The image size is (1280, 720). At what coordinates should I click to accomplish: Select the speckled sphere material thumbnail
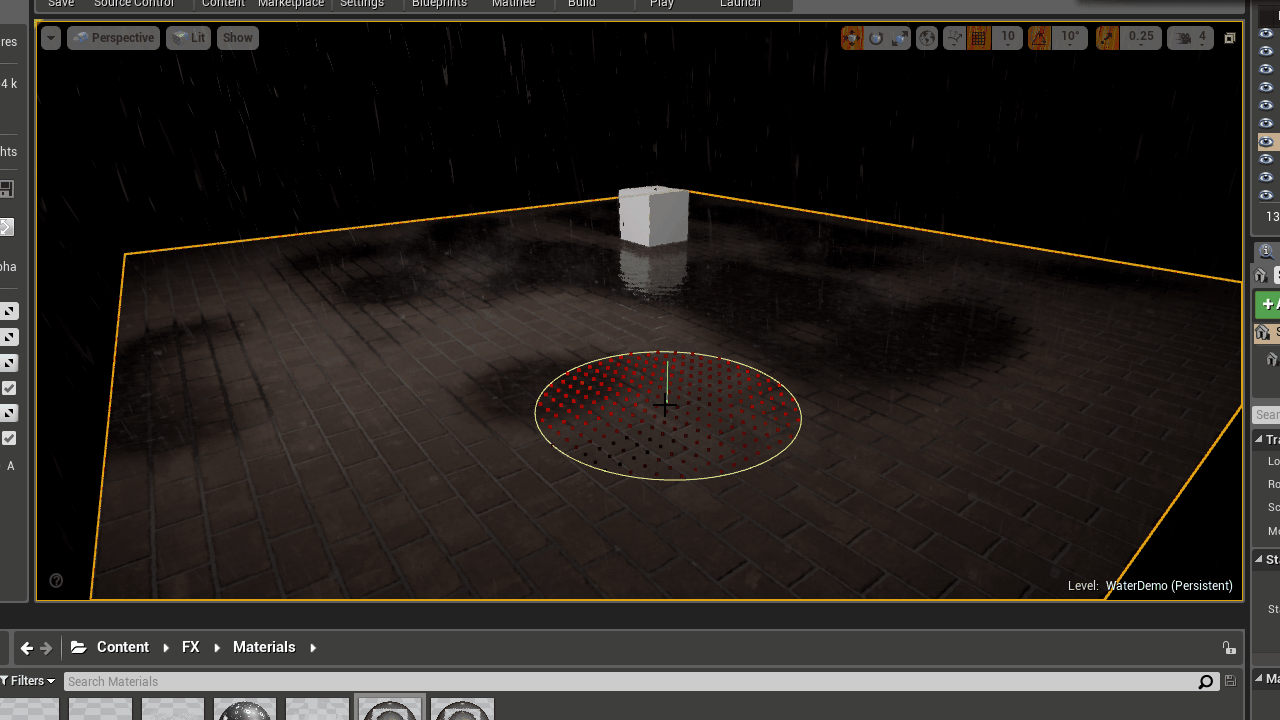pyautogui.click(x=245, y=708)
